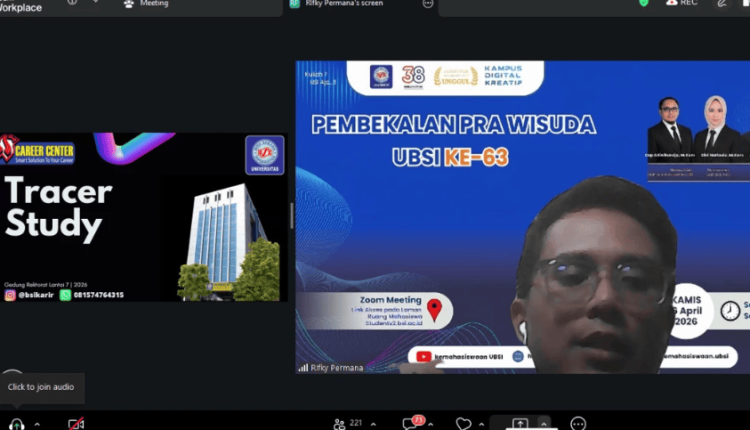Click the UBSI KE-63 heading text
750x430 pixels.
(x=450, y=157)
